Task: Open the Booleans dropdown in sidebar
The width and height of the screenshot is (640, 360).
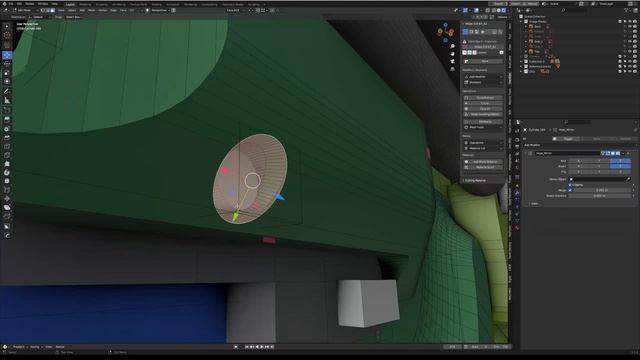Action: (483, 82)
